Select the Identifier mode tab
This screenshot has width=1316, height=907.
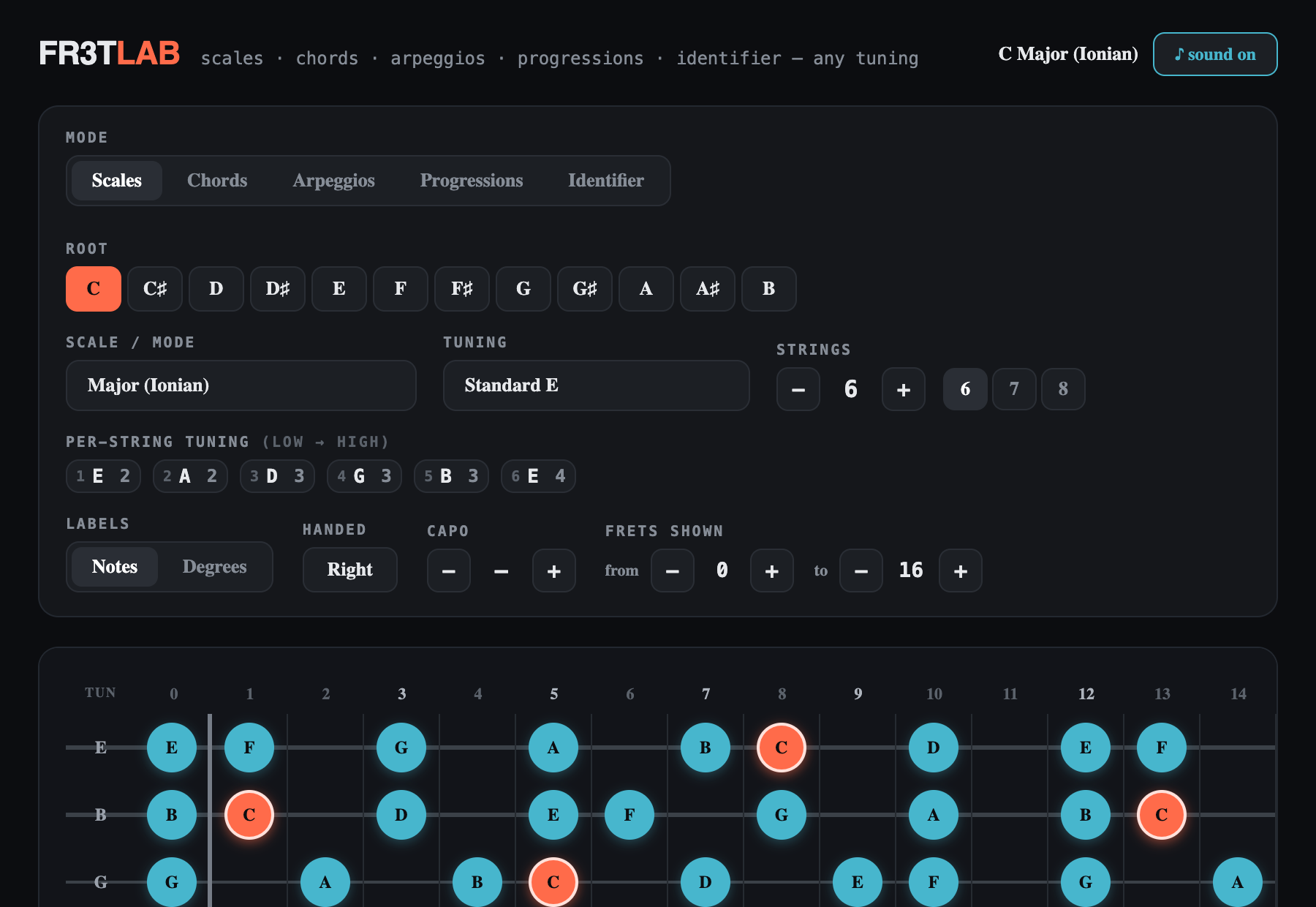point(606,181)
